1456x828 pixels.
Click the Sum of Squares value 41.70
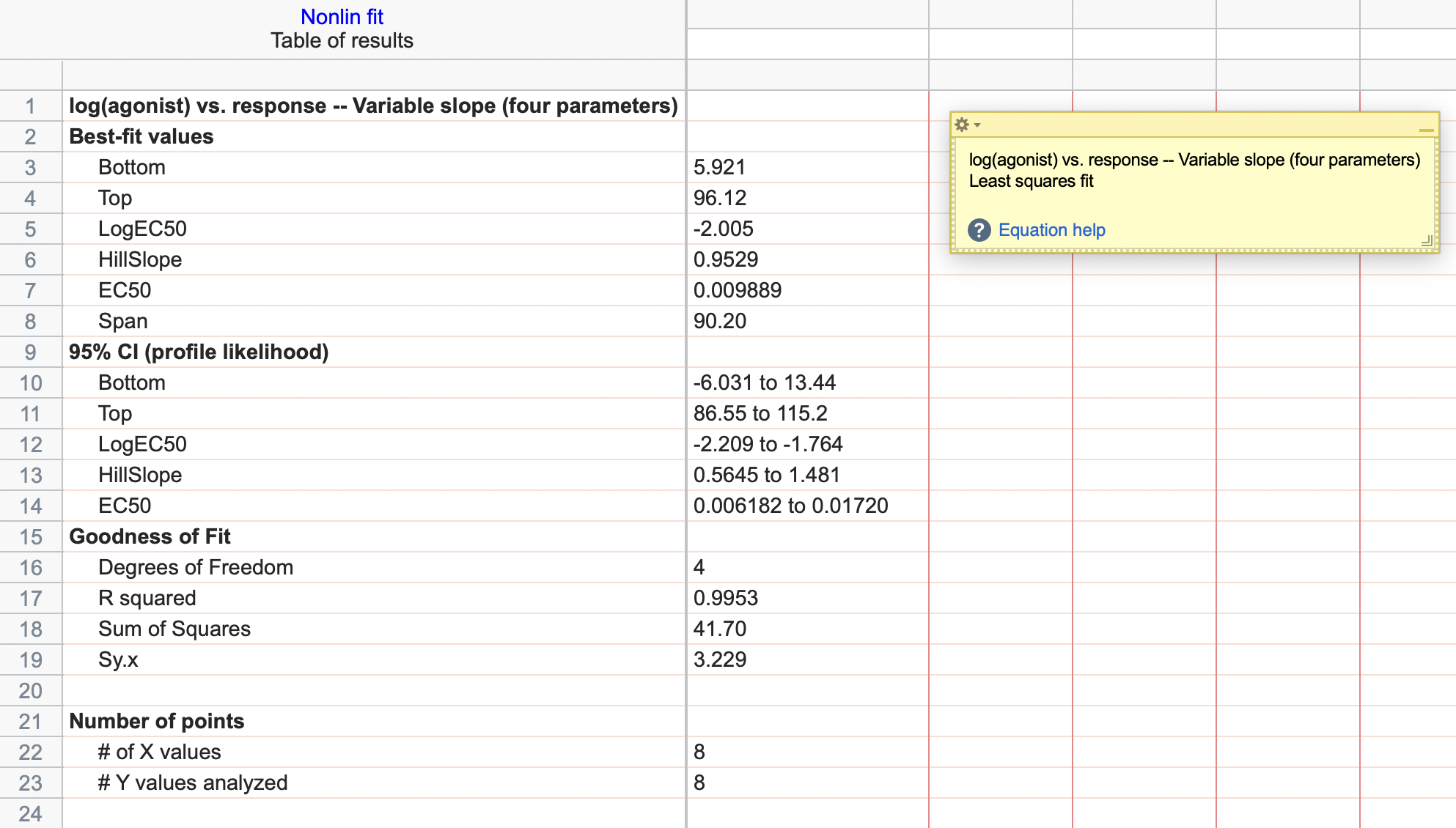click(719, 629)
